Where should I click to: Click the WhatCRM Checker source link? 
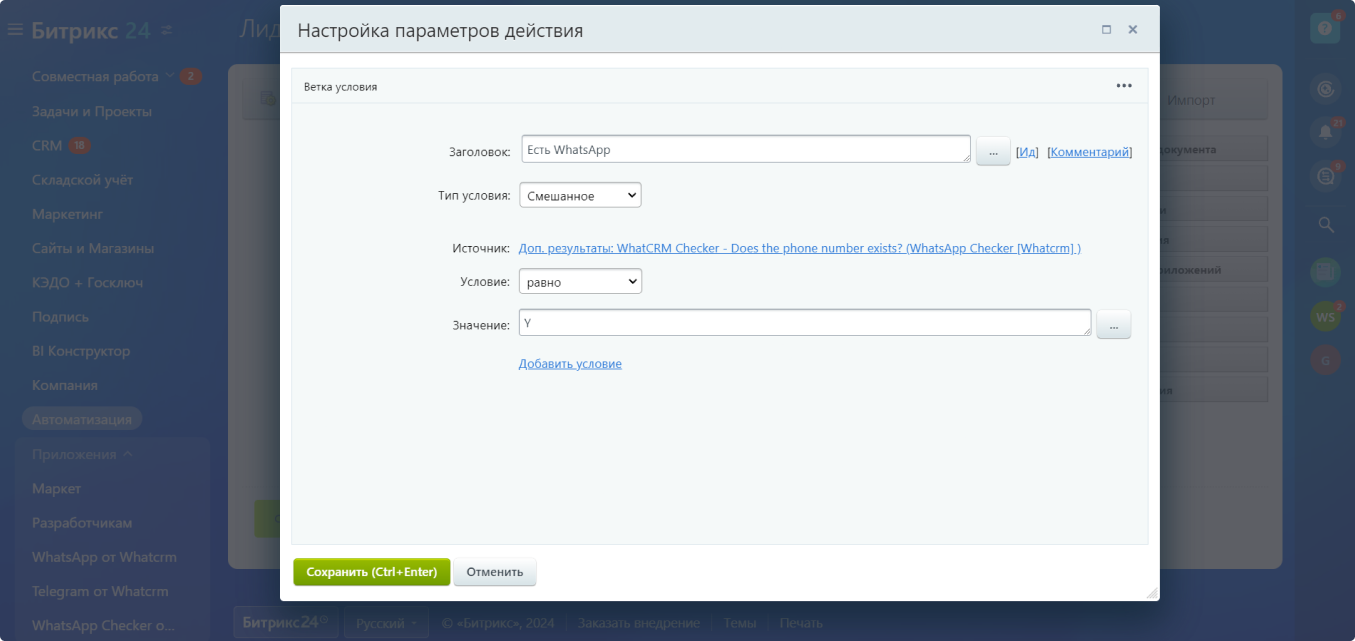coord(799,248)
